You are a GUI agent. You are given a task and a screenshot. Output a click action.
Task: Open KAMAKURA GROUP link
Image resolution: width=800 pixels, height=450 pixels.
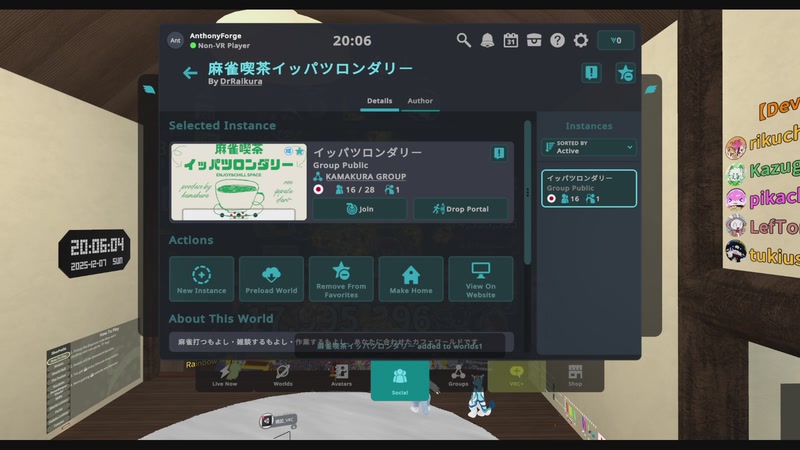coord(366,177)
